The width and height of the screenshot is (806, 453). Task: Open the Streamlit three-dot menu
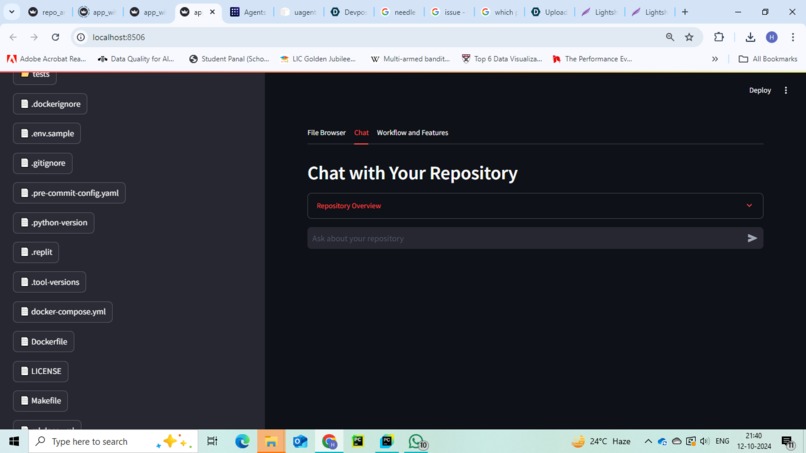pyautogui.click(x=785, y=90)
